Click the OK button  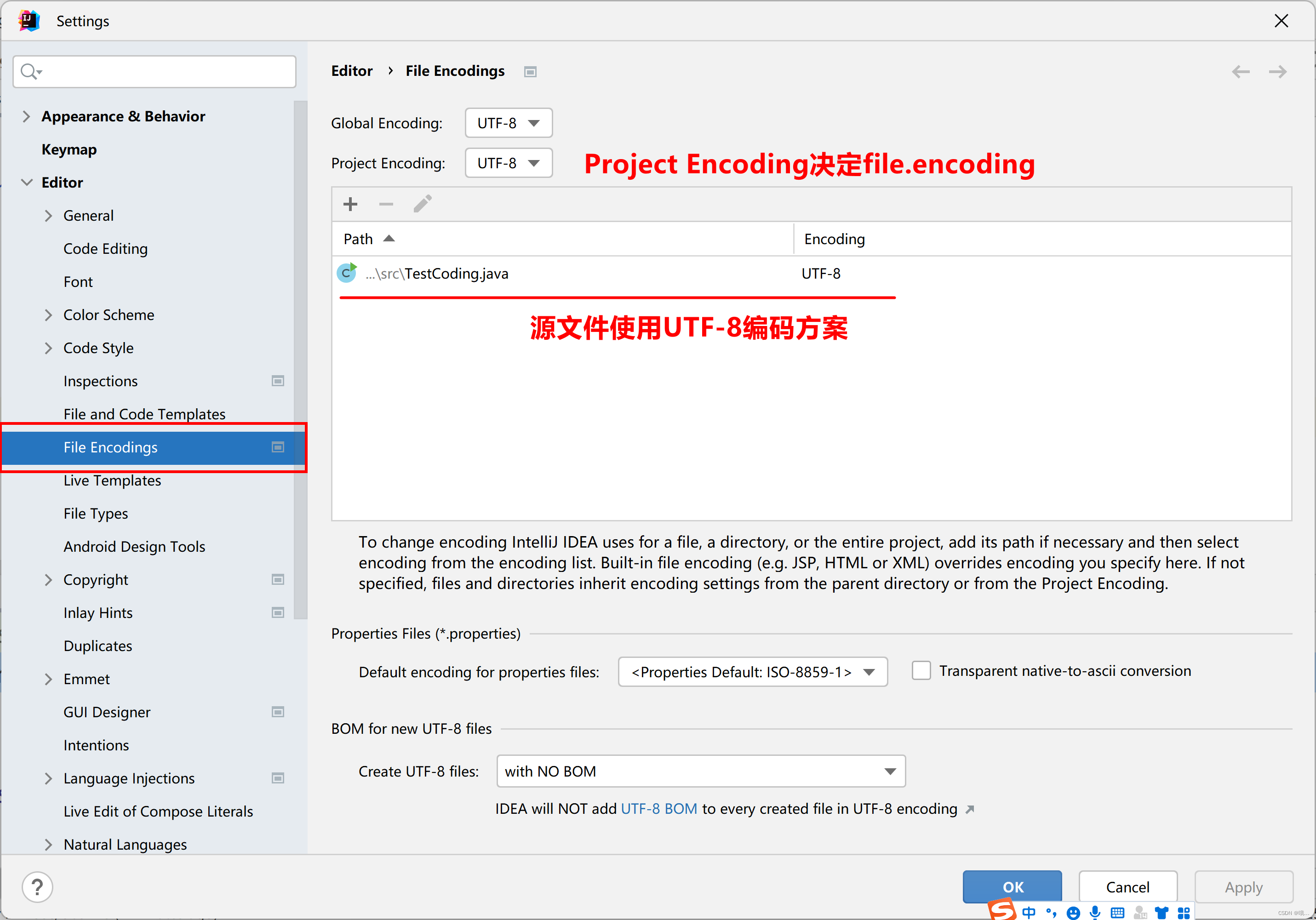(x=1012, y=886)
